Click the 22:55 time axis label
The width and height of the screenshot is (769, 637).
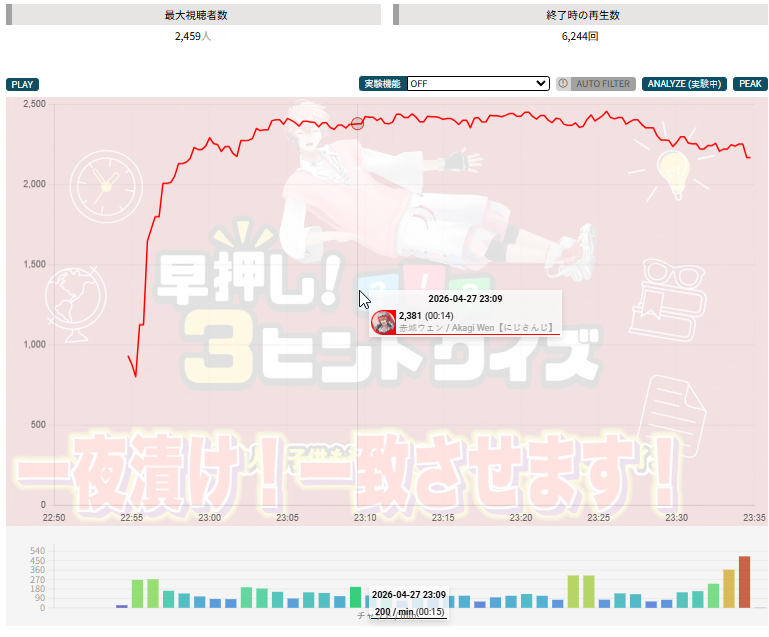tap(131, 517)
